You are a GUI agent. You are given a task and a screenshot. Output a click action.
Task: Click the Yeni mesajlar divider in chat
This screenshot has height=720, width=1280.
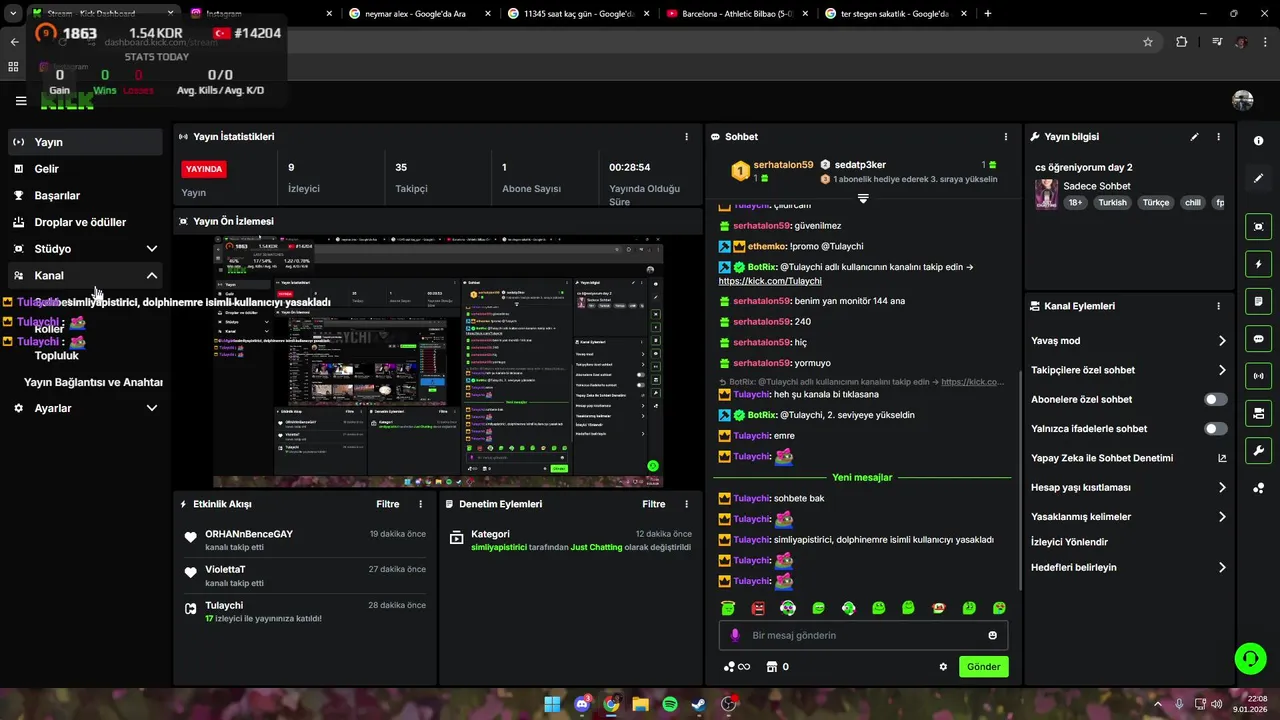(861, 478)
